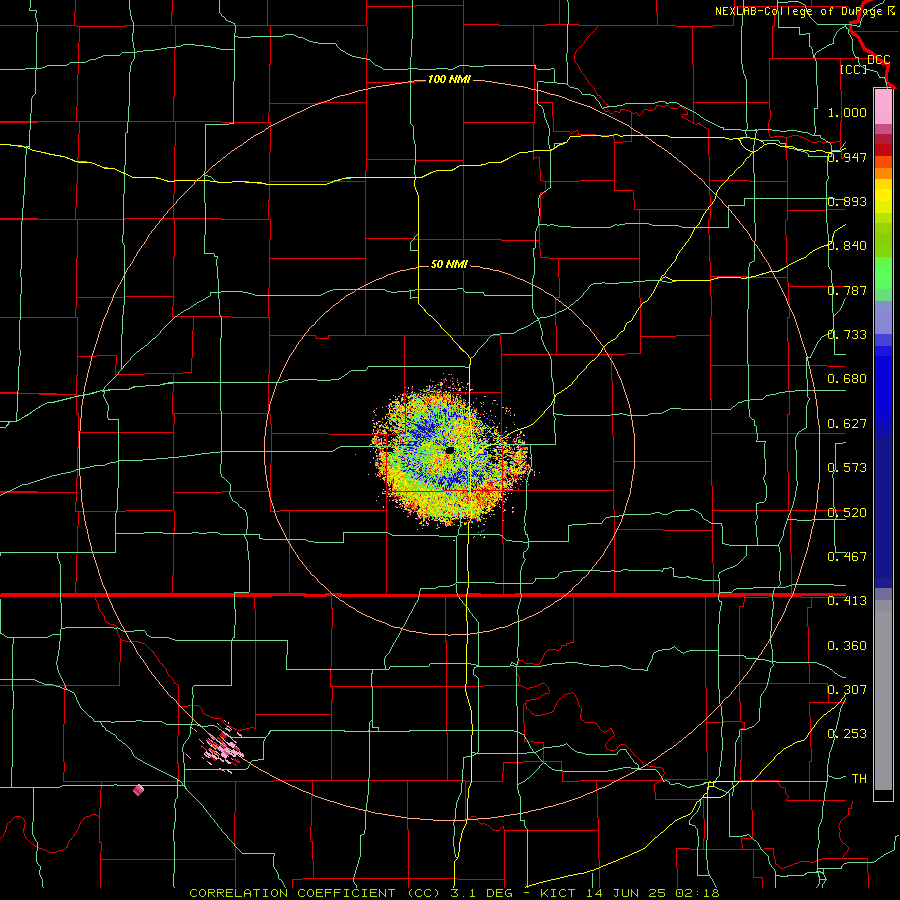This screenshot has width=900, height=900.
Task: Select the 0.840 scale value
Action: click(x=847, y=246)
